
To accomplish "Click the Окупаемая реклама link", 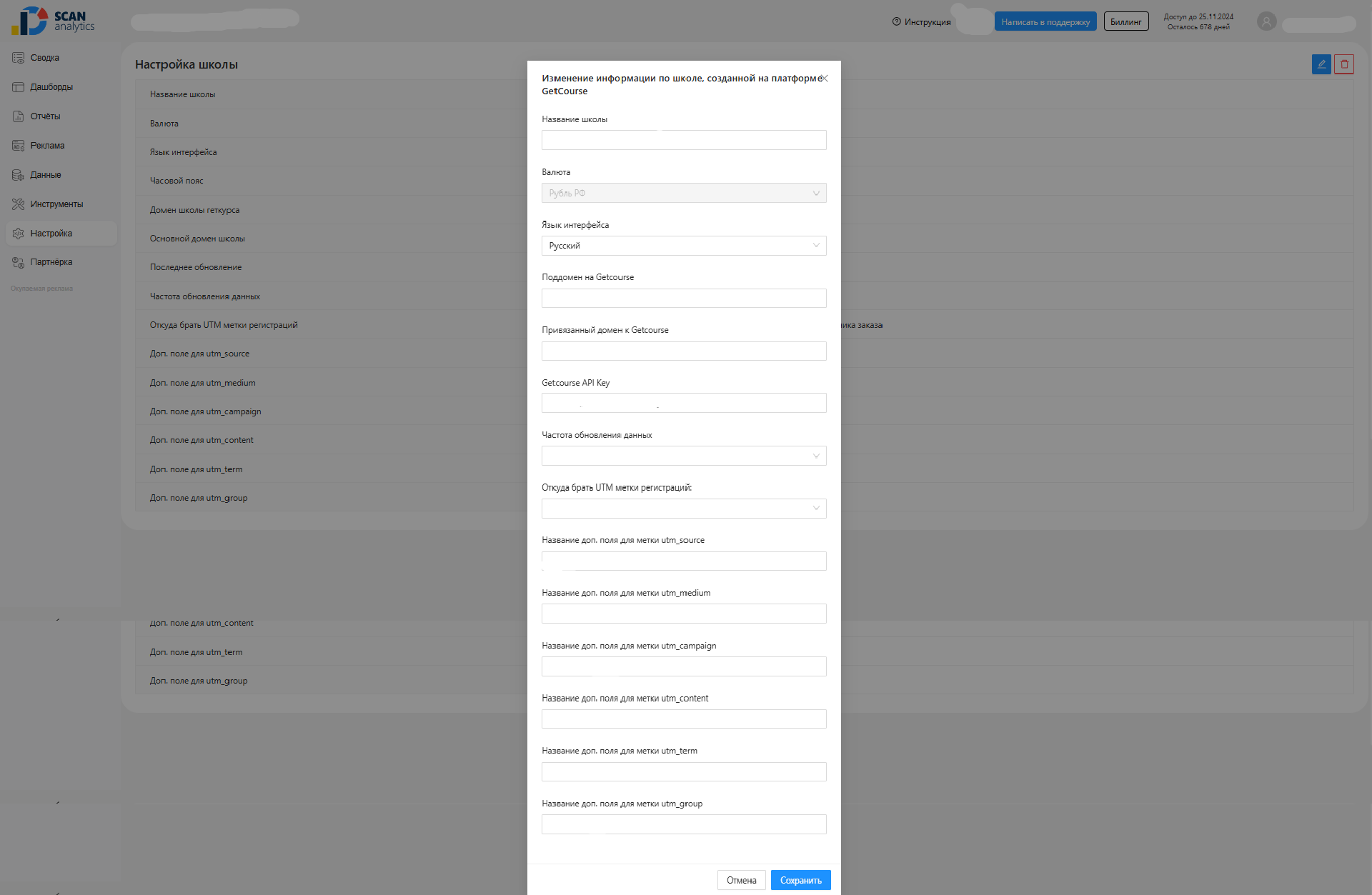I will pos(41,289).
